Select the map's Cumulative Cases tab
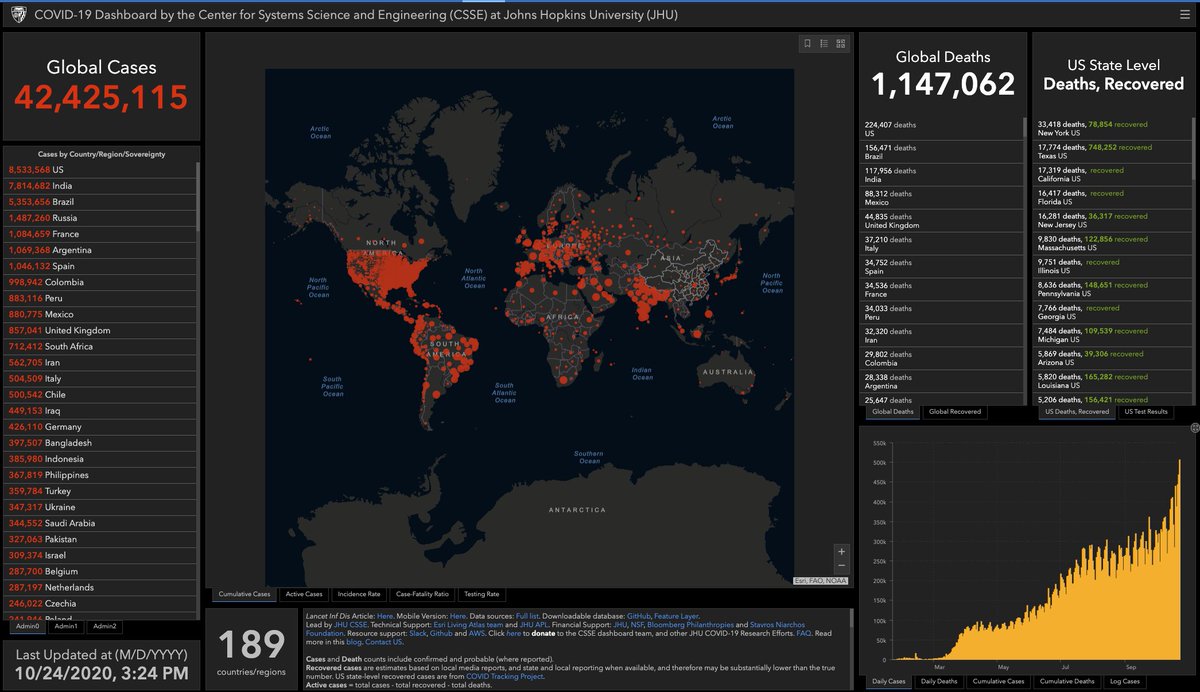The height and width of the screenshot is (692, 1200). click(245, 594)
